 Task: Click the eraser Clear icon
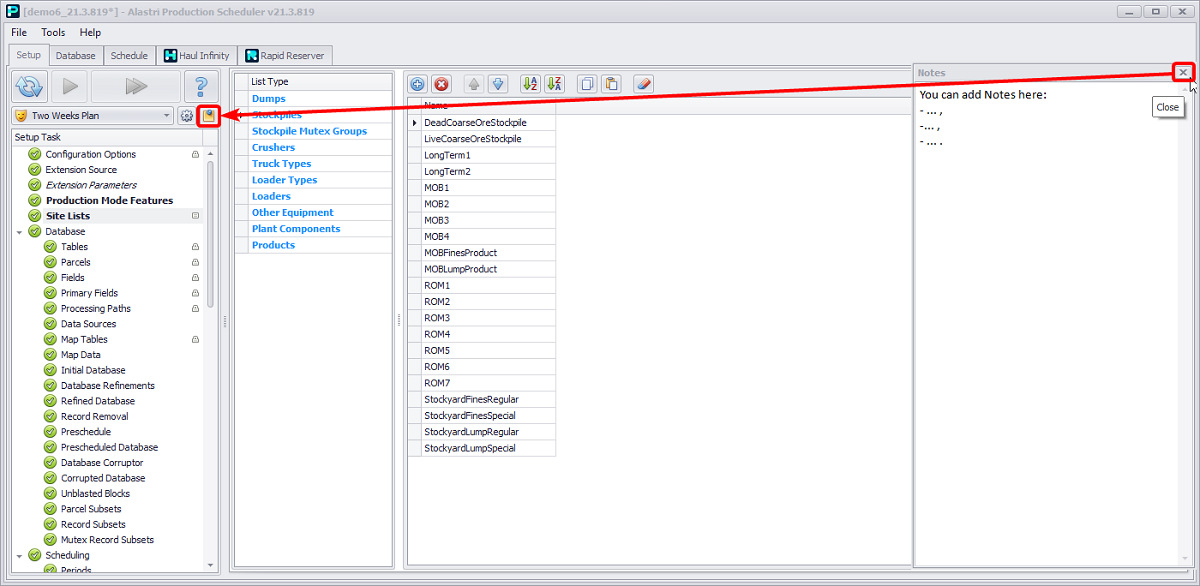pyautogui.click(x=644, y=85)
